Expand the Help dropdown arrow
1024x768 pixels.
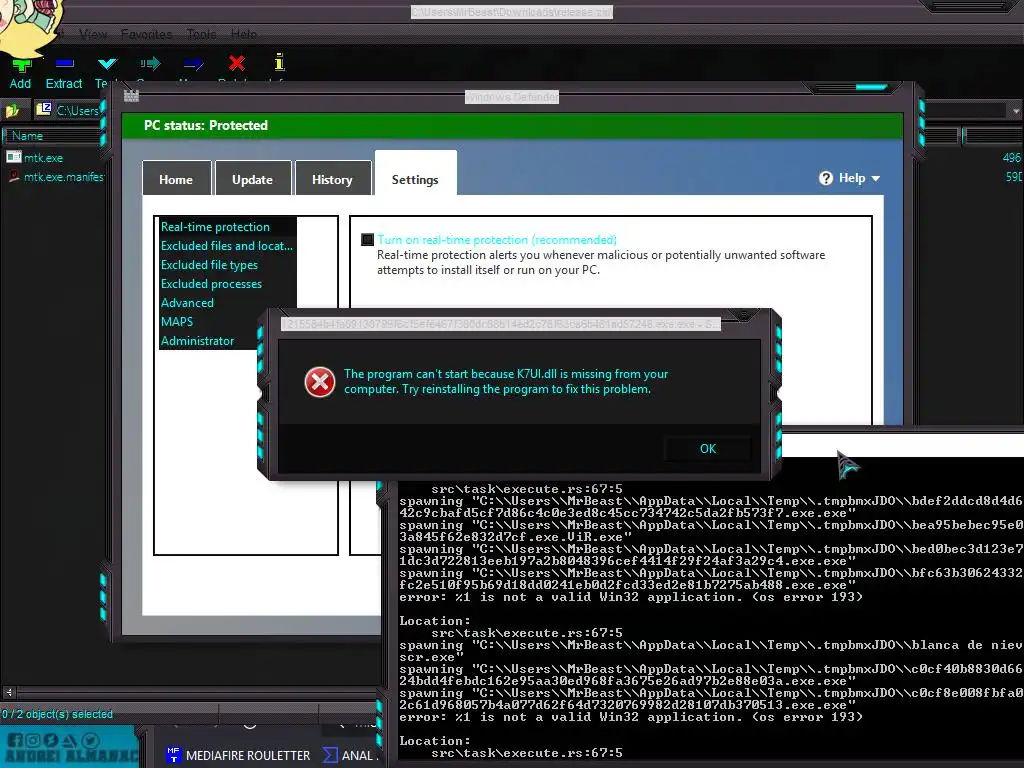coord(875,178)
